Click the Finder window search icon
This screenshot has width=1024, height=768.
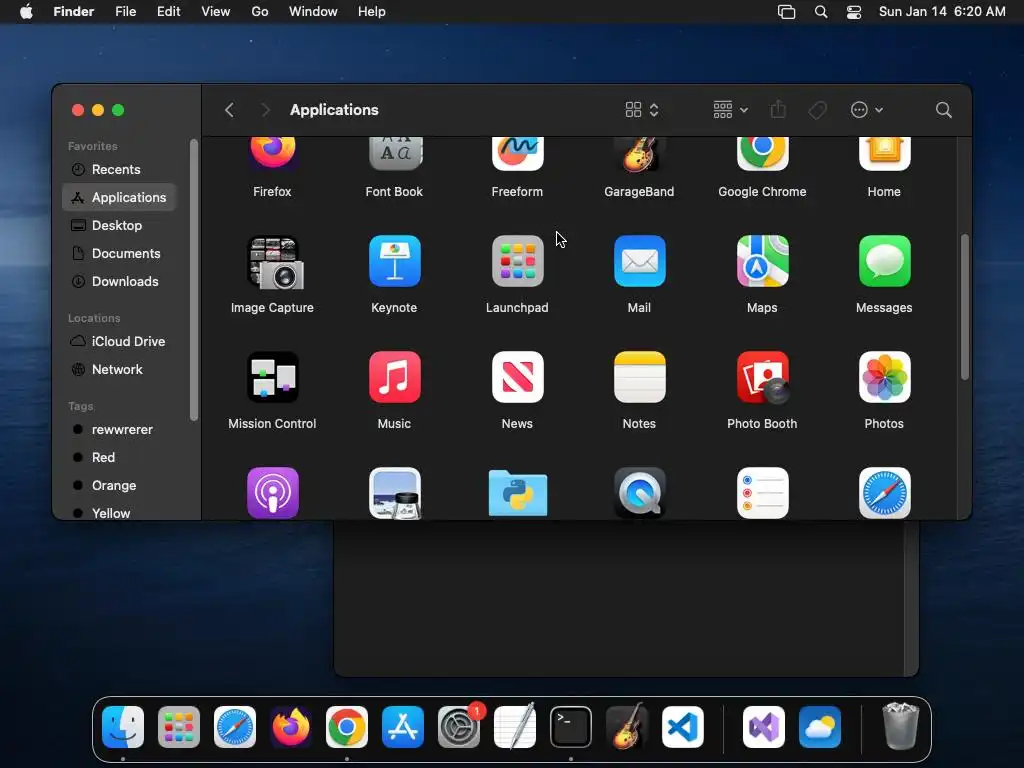943,110
